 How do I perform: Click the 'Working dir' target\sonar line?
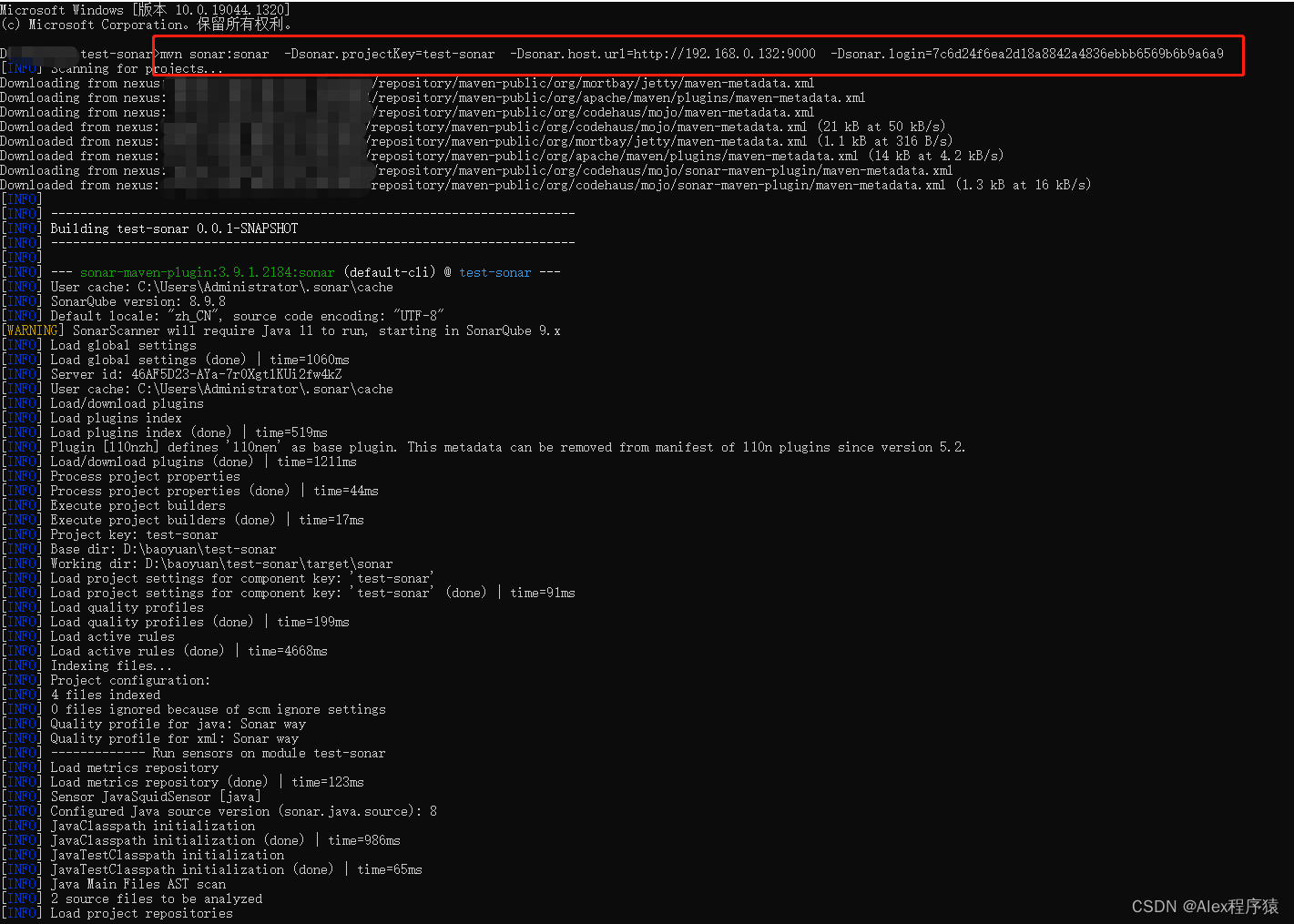point(198,564)
